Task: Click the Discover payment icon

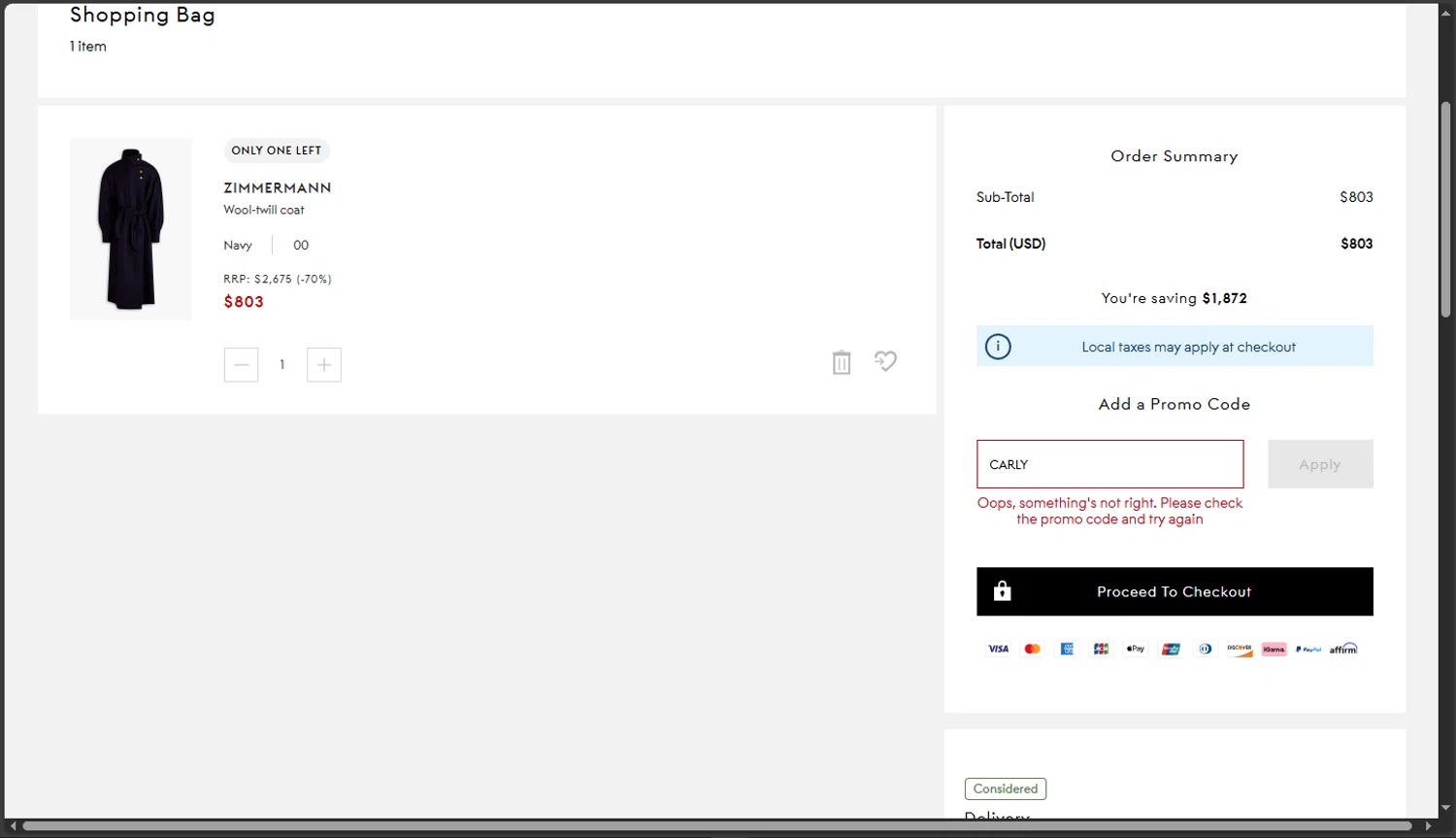Action: pyautogui.click(x=1240, y=649)
